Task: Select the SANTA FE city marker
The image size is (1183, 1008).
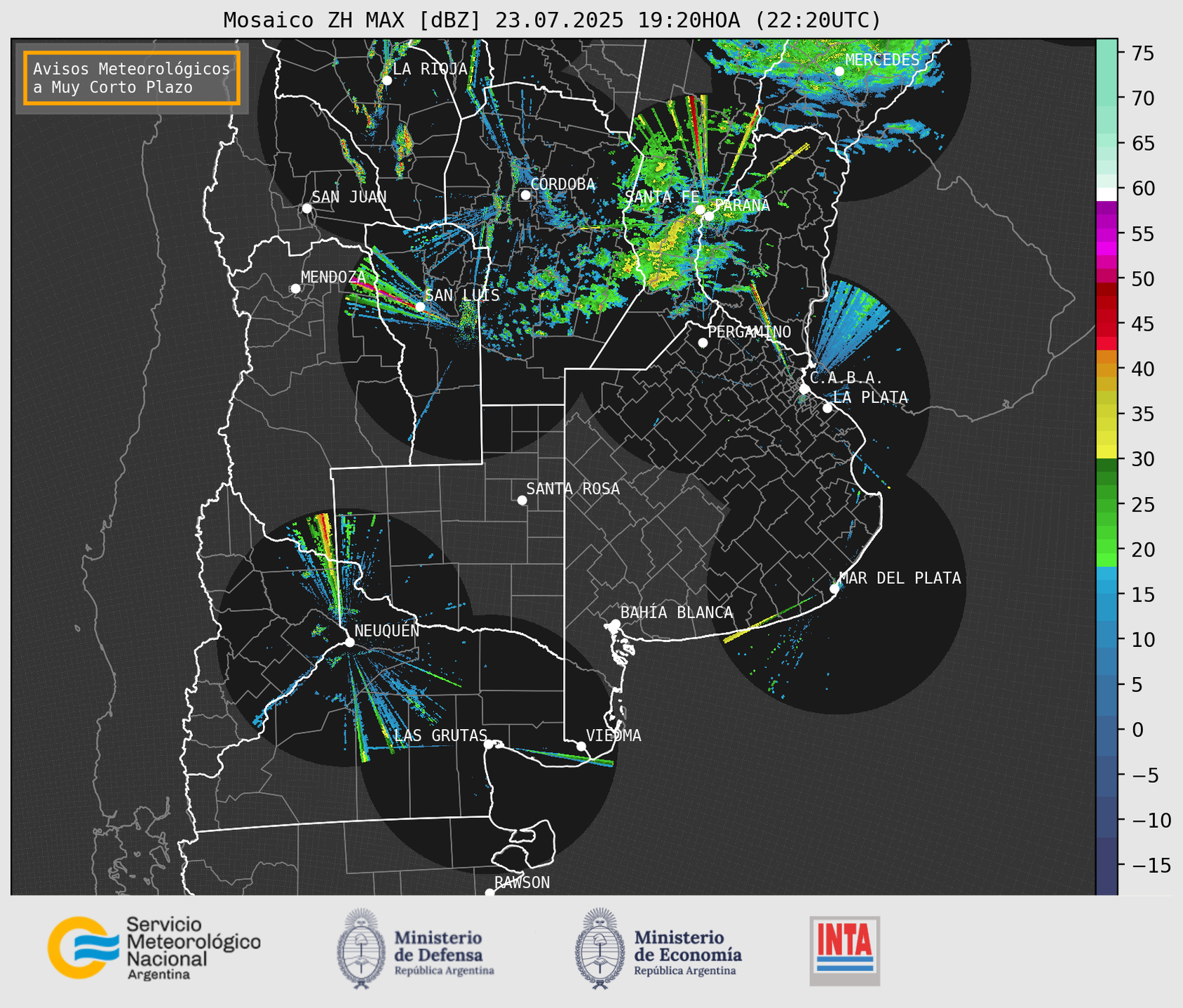Action: tap(700, 210)
